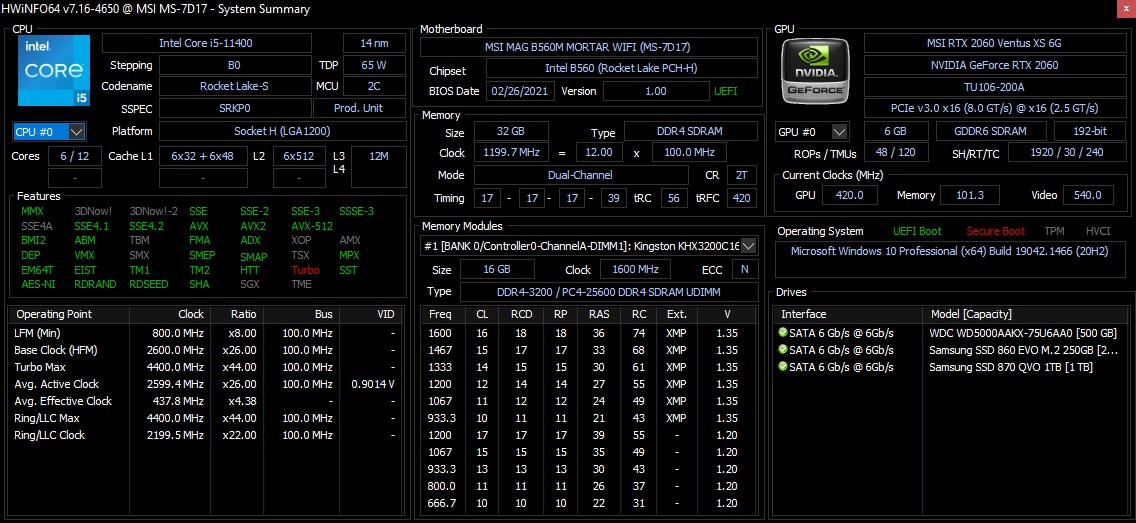The width and height of the screenshot is (1136, 523).
Task: Select the MSI MAG B560M MORTAR WIFI field
Action: click(588, 47)
